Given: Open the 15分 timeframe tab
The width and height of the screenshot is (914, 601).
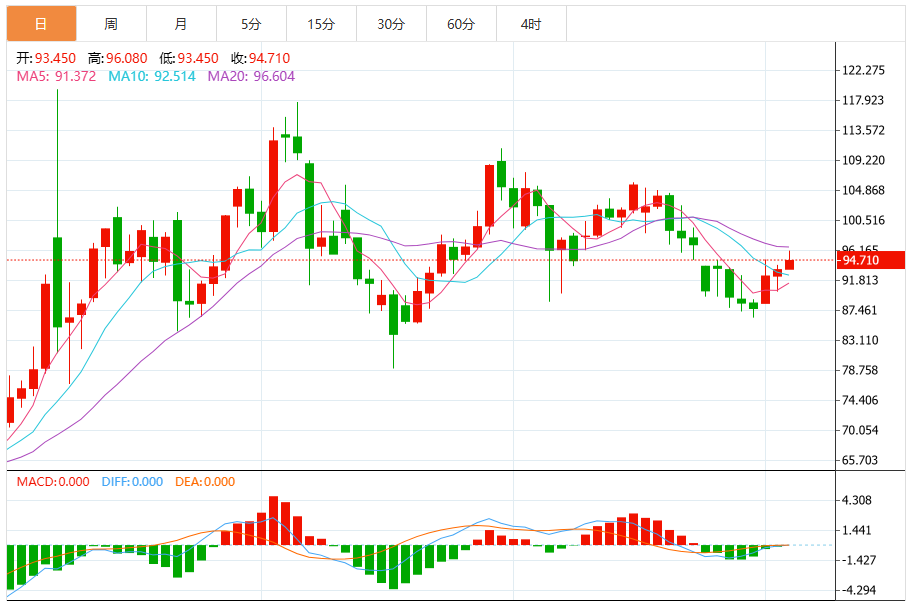Looking at the screenshot, I should tap(321, 24).
